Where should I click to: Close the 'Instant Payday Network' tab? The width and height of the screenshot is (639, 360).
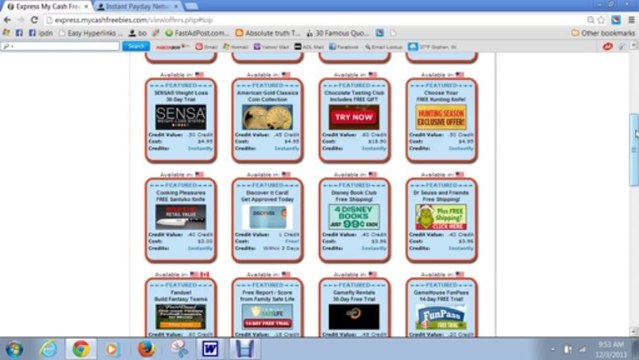[176, 7]
